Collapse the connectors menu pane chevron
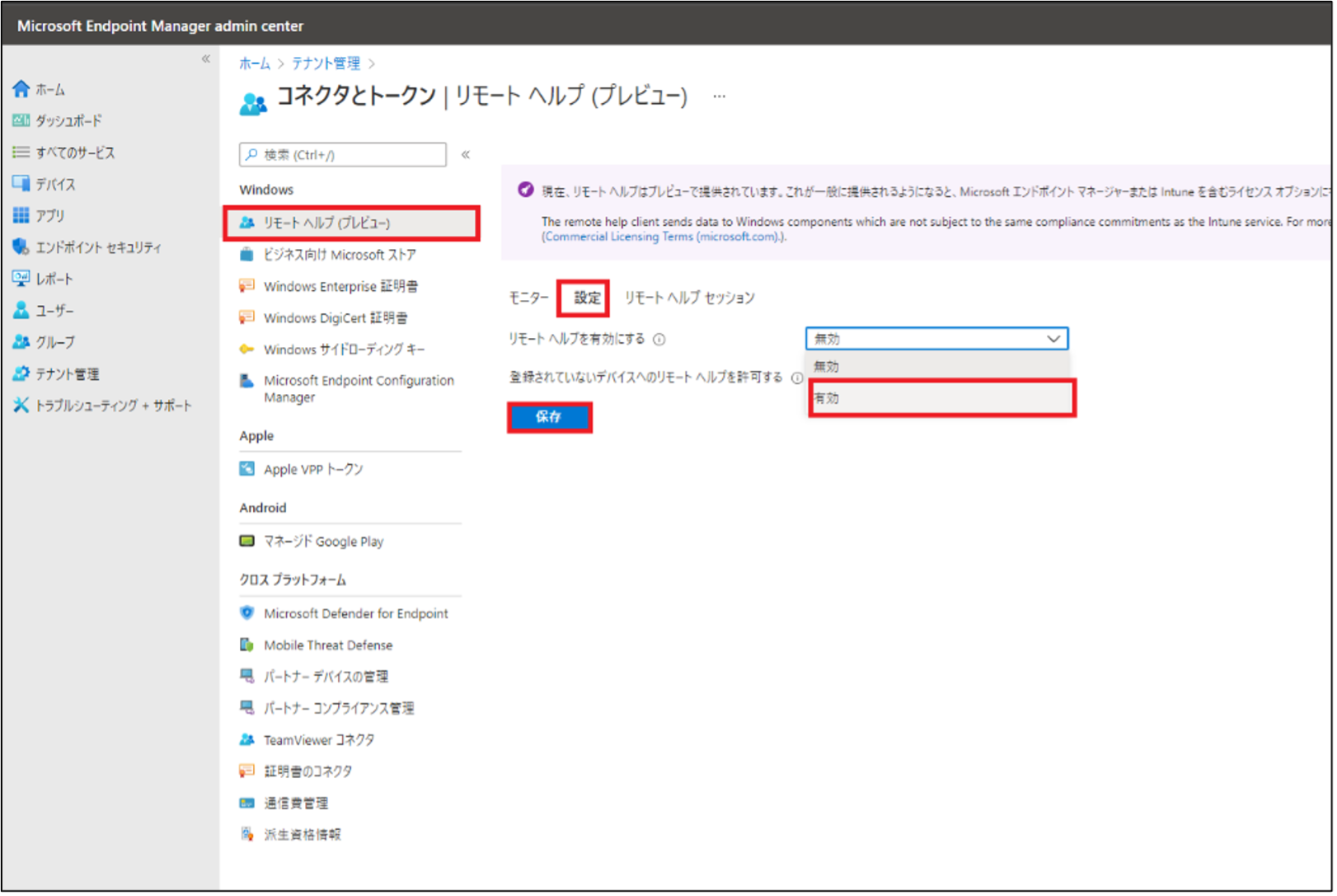Image resolution: width=1337 pixels, height=896 pixels. [x=467, y=155]
